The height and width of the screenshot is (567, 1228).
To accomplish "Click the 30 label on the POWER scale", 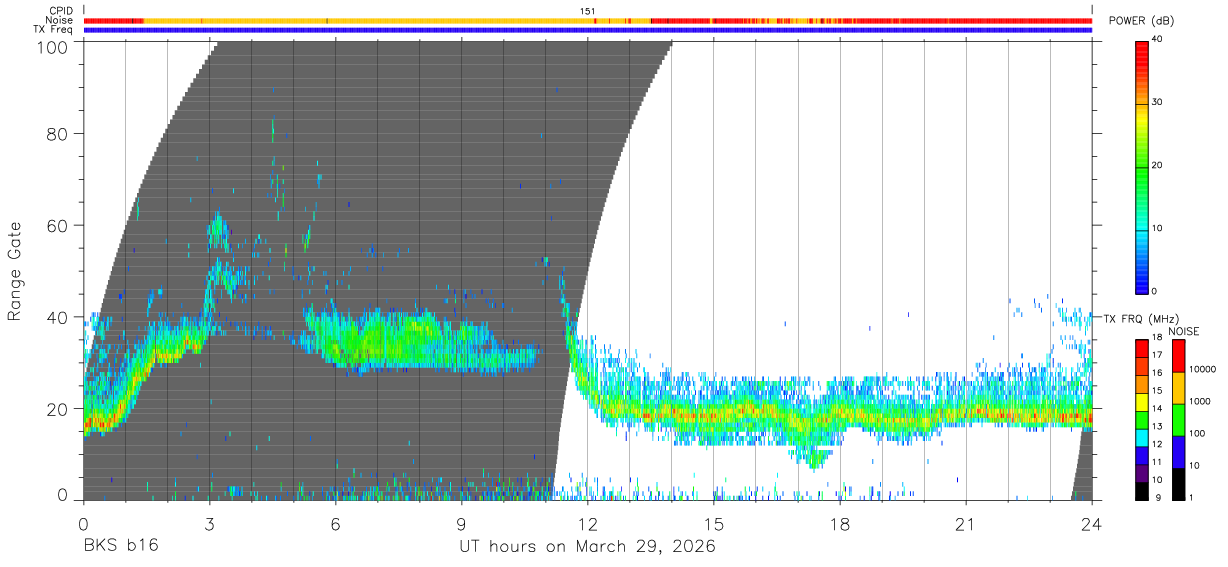I will click(1157, 103).
